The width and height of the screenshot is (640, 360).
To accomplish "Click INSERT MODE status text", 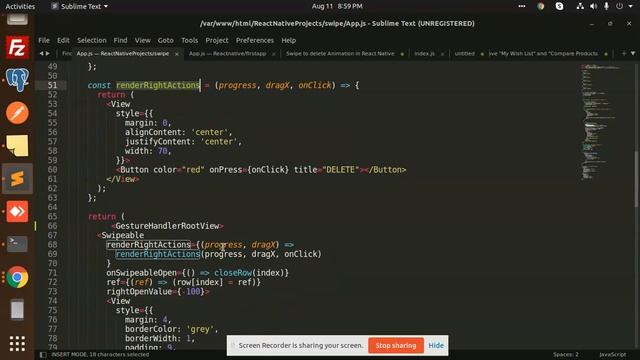I will pyautogui.click(x=100, y=355).
